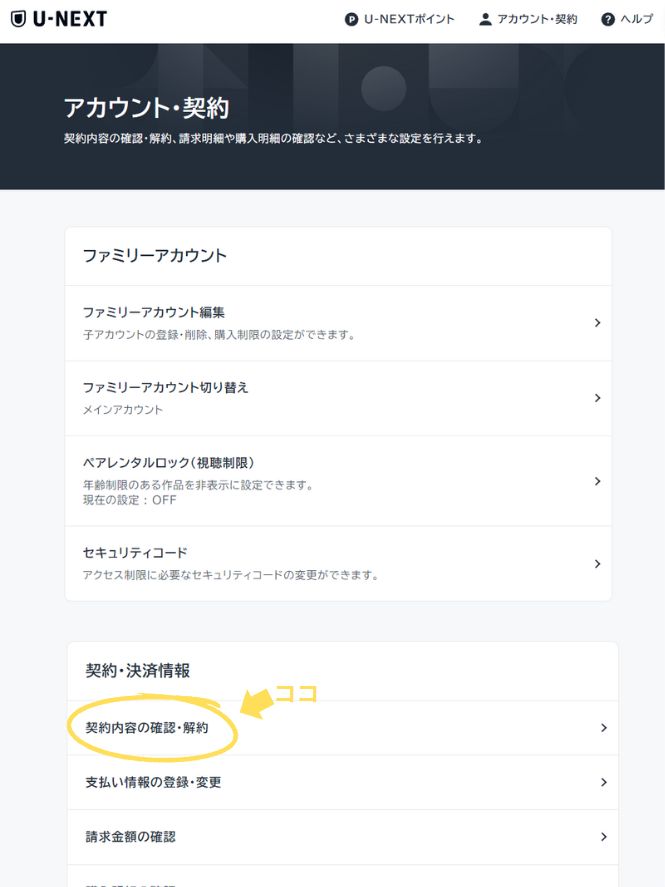Viewport: 665px width, 887px height.
Task: Click the ファミリーアカウント section heading
Action: click(155, 256)
